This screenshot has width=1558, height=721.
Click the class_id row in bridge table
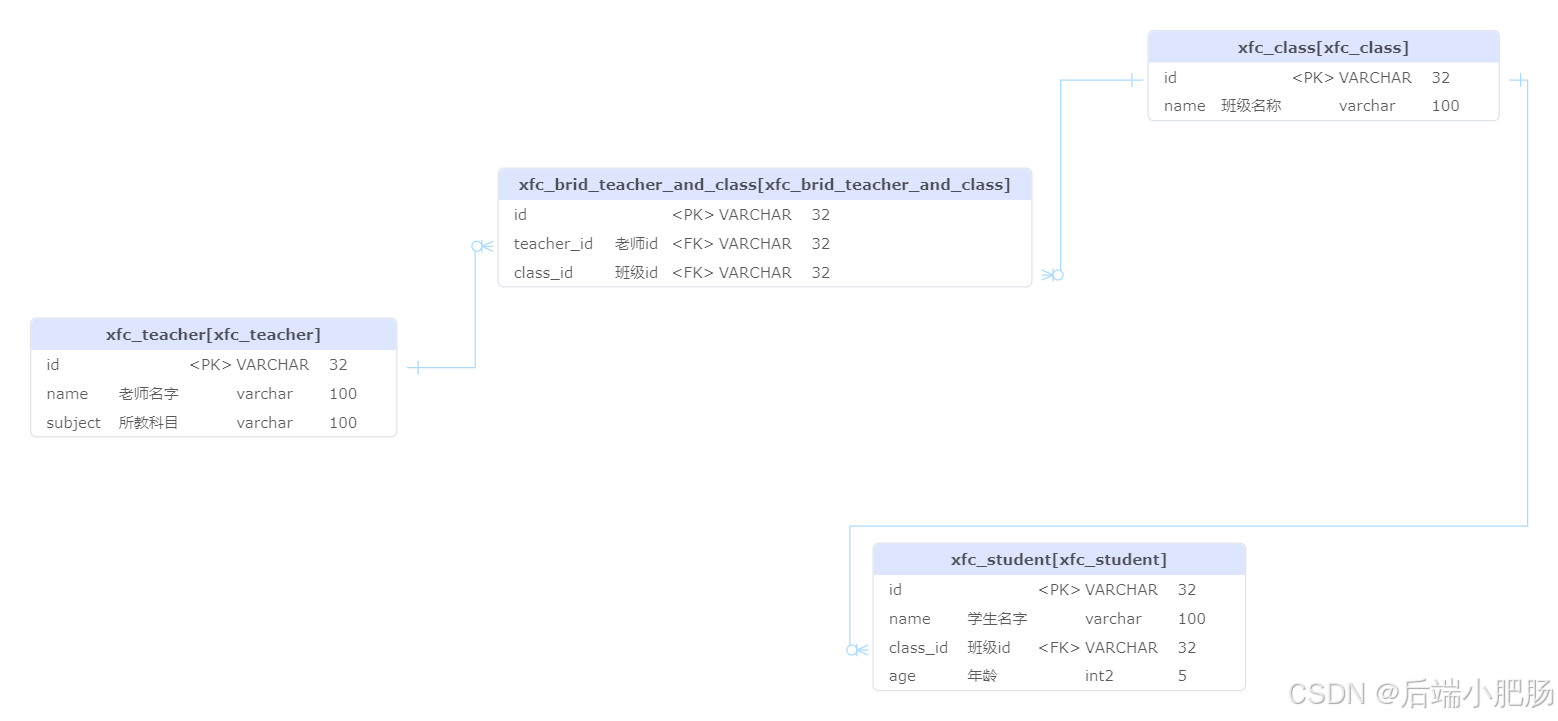pos(764,272)
